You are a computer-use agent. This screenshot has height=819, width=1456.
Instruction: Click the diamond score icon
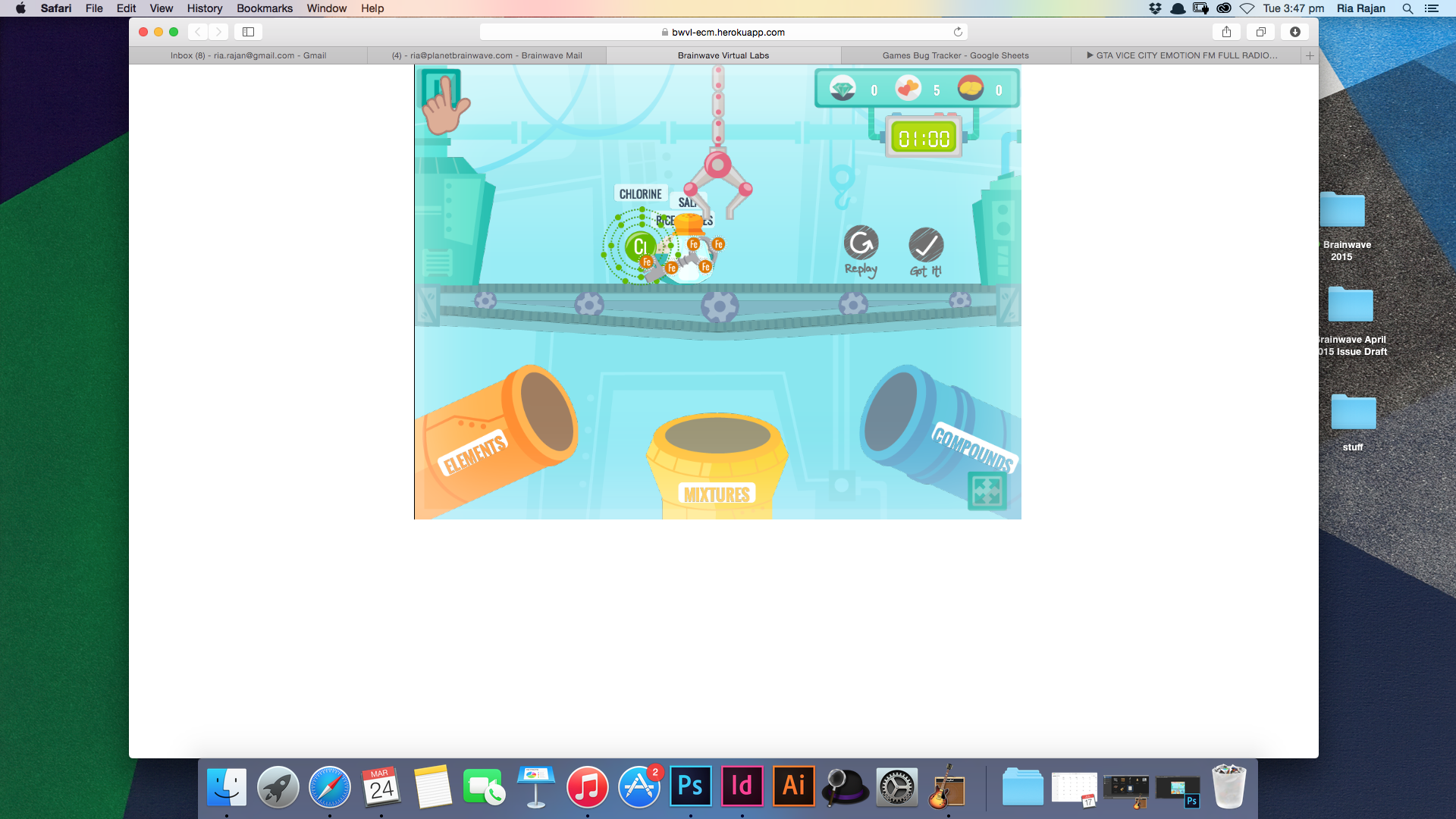coord(843,89)
